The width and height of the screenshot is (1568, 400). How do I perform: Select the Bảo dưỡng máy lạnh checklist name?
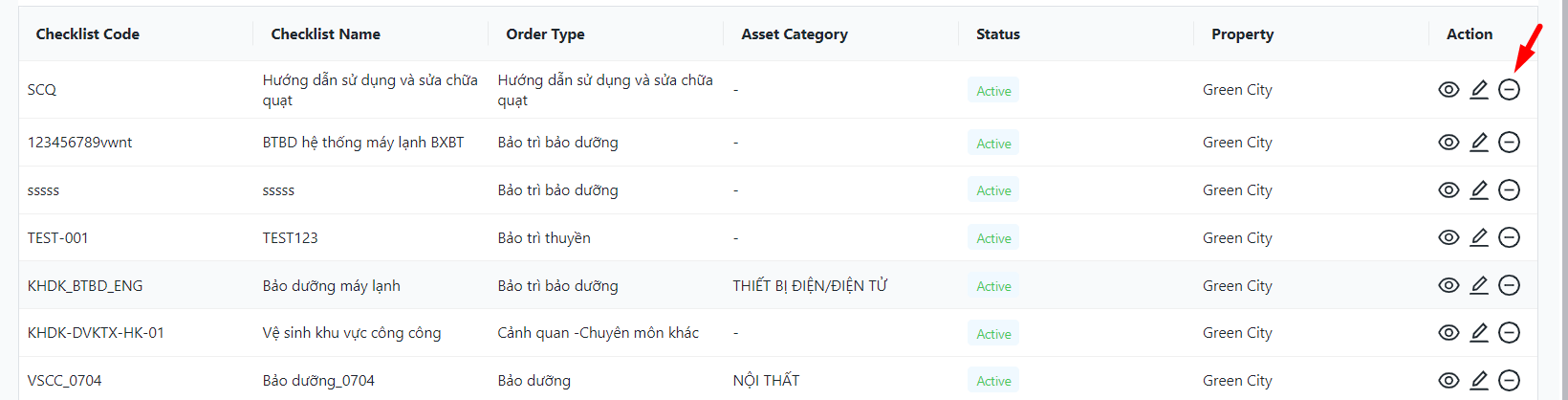[331, 285]
